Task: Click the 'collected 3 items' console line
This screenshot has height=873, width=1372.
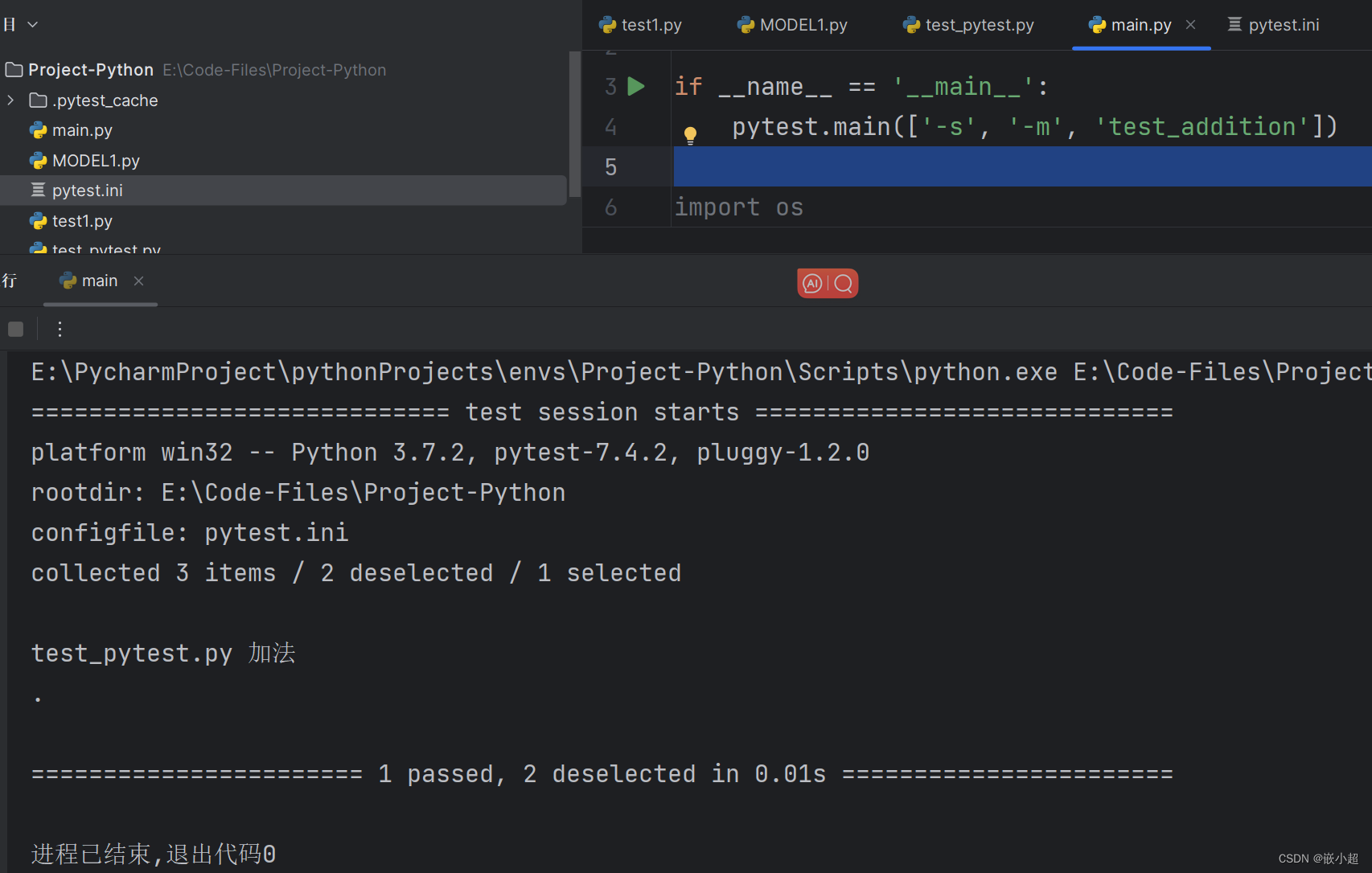Action: [x=356, y=573]
